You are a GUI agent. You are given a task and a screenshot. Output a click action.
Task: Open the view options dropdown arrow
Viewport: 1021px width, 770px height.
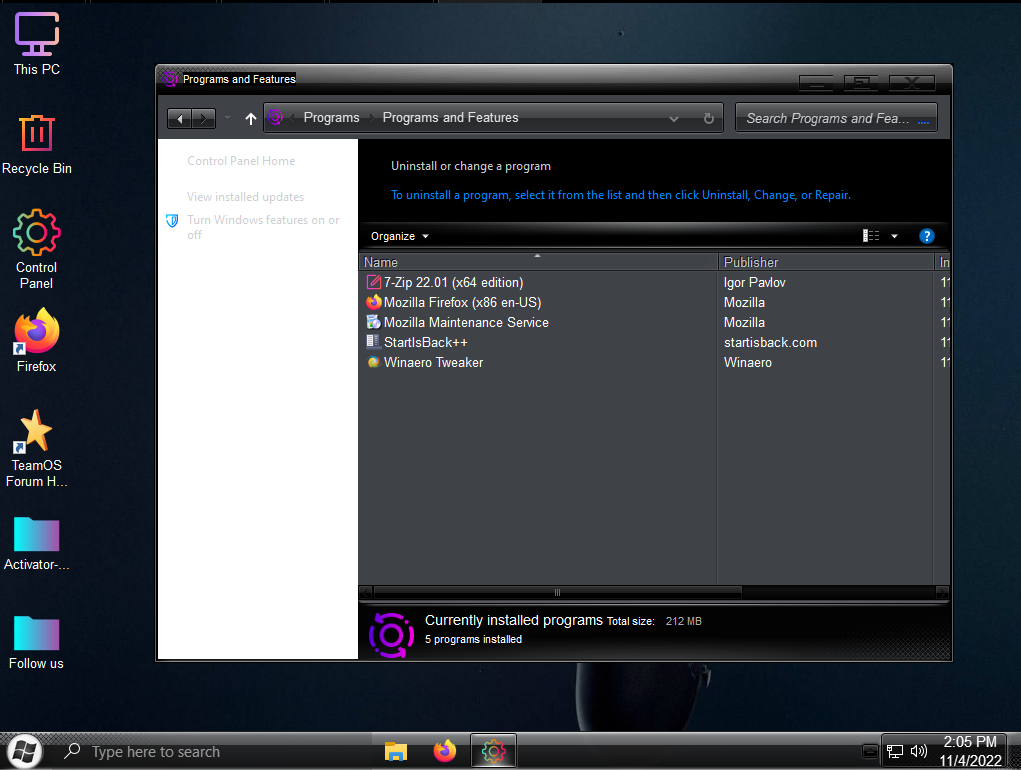[x=894, y=236]
